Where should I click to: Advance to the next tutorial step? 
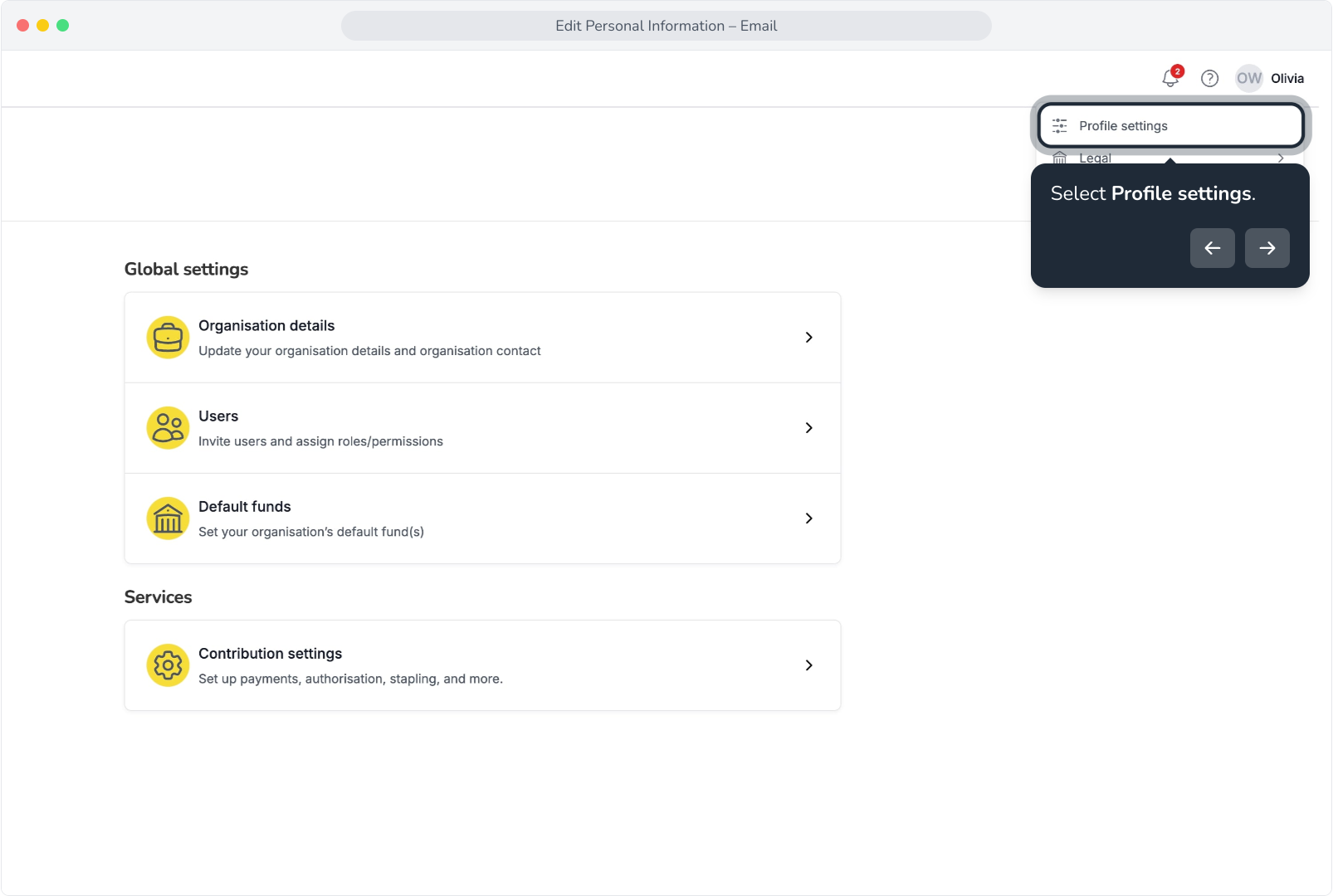[1267, 248]
